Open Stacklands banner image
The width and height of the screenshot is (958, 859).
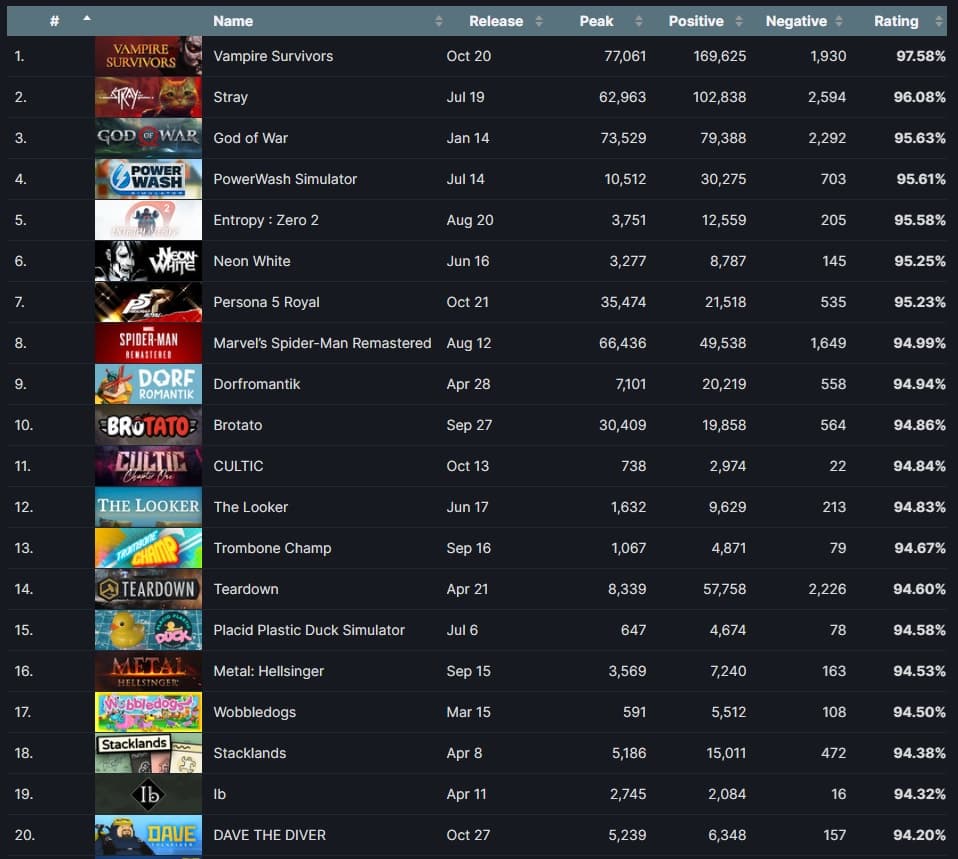point(148,753)
